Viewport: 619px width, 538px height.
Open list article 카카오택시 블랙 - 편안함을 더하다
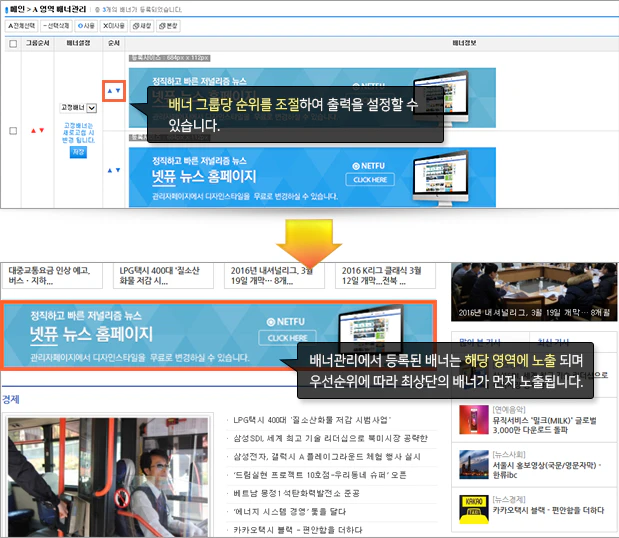pyautogui.click(x=298, y=530)
